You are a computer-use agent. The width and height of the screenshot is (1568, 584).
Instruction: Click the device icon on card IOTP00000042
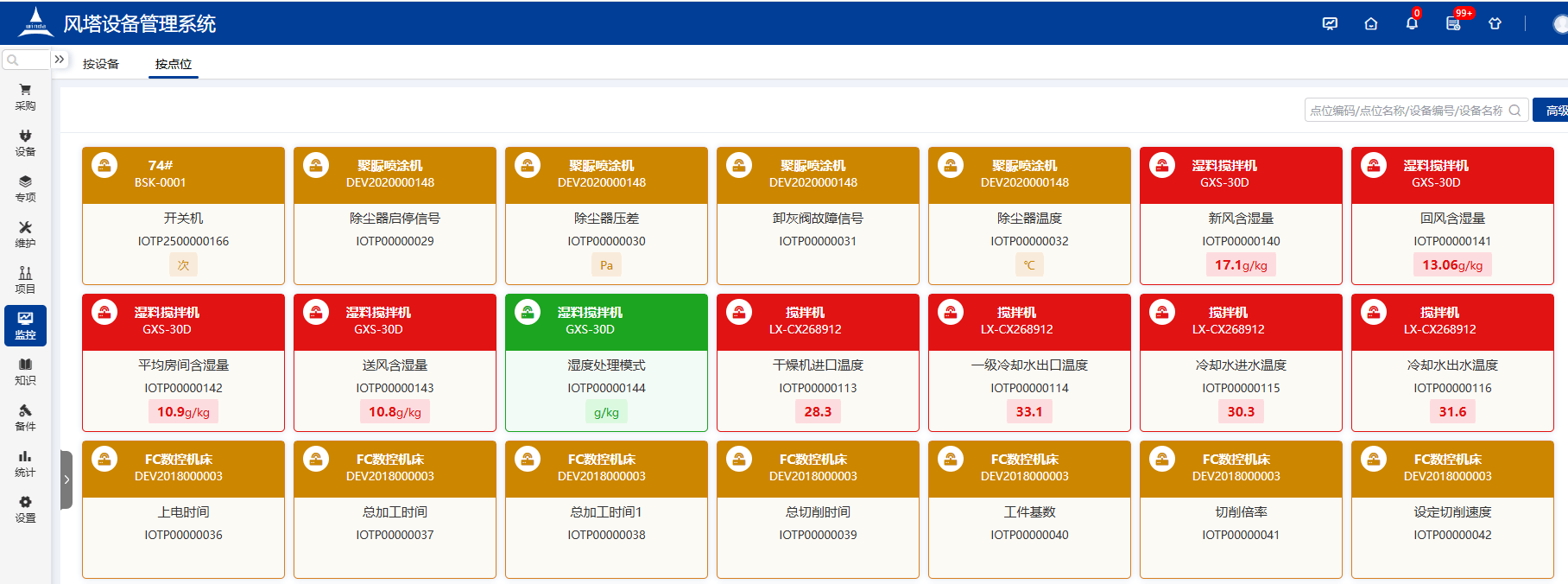pyautogui.click(x=1374, y=459)
